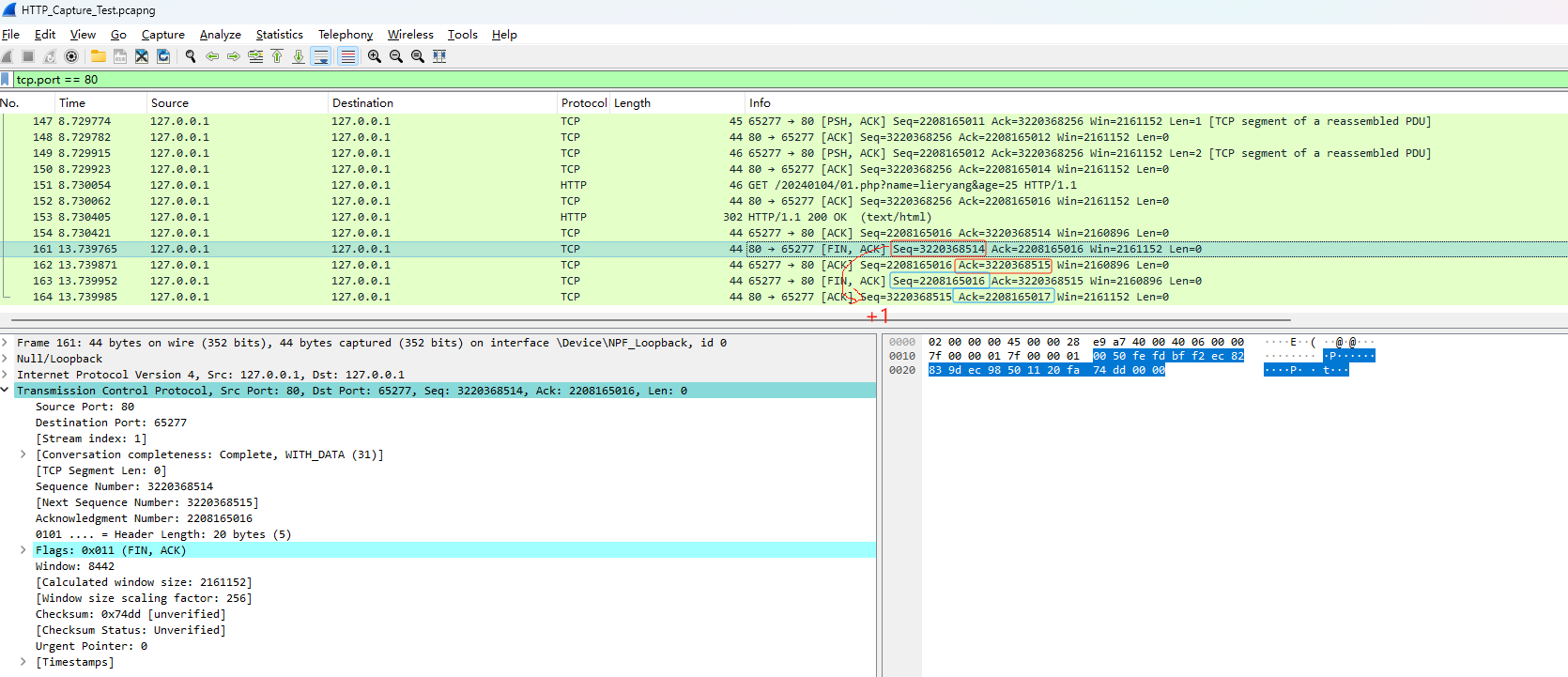The height and width of the screenshot is (677, 1568).
Task: Click the Destination Port: 65277 field
Action: coord(111,423)
